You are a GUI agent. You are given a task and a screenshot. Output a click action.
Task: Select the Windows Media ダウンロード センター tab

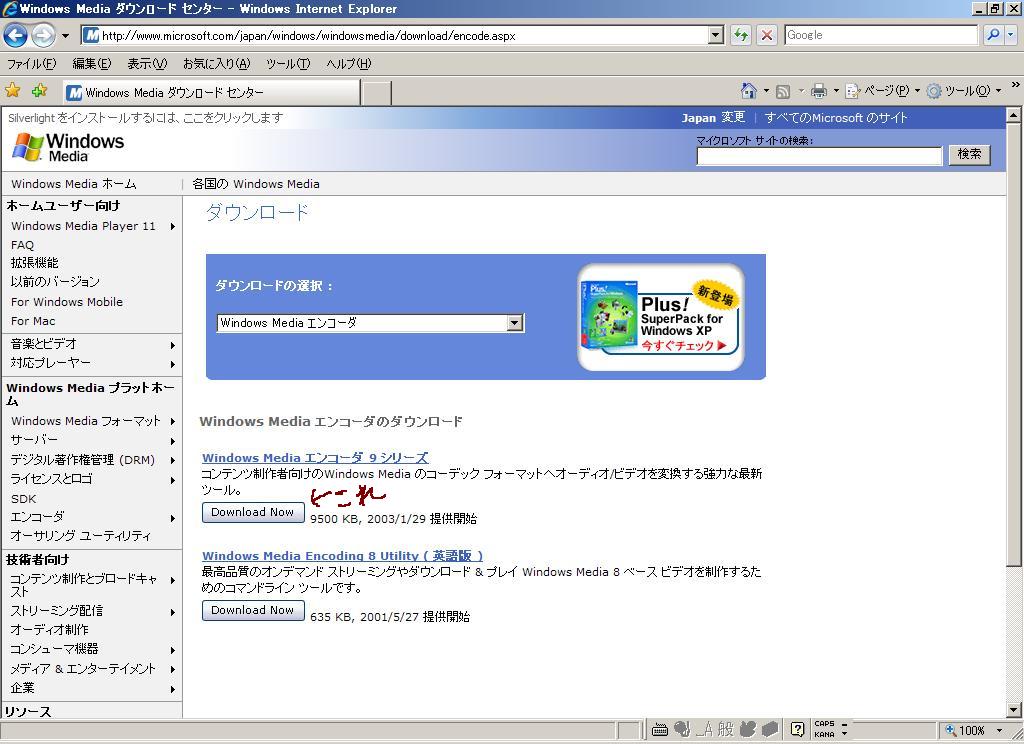[212, 93]
